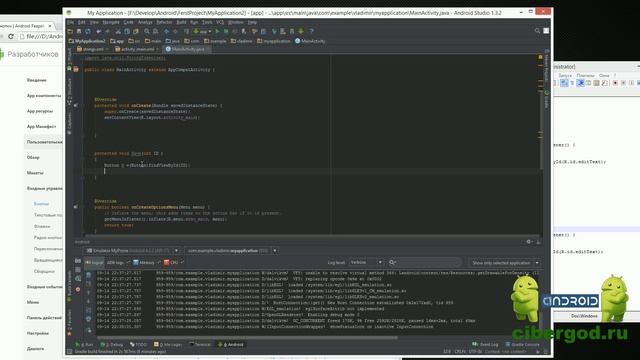
Task: Open the app run configuration dropdown
Action: click(202, 31)
